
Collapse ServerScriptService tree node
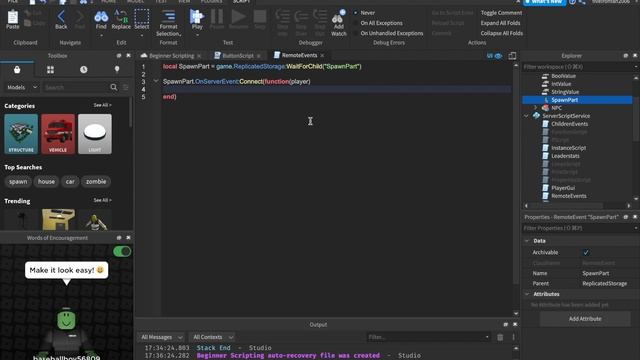click(x=527, y=116)
